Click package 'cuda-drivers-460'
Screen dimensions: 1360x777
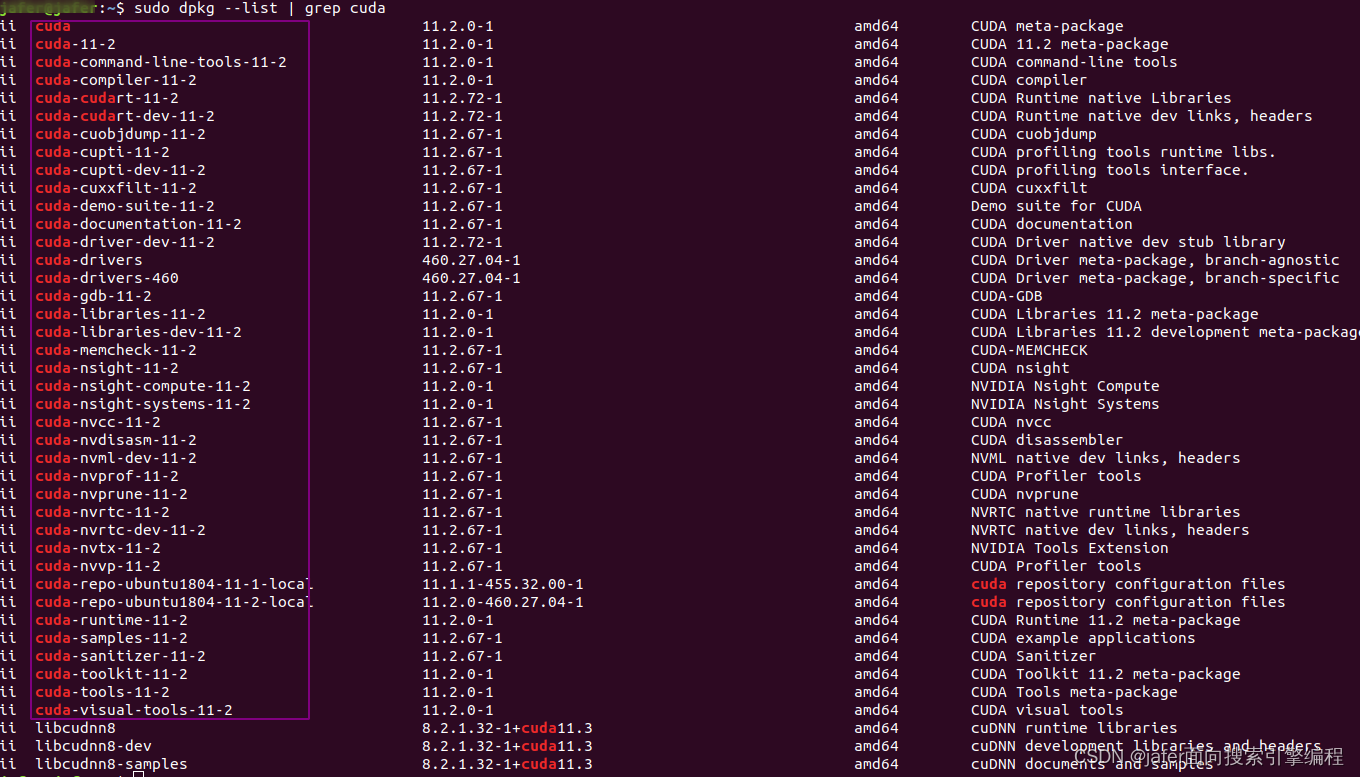(x=107, y=278)
